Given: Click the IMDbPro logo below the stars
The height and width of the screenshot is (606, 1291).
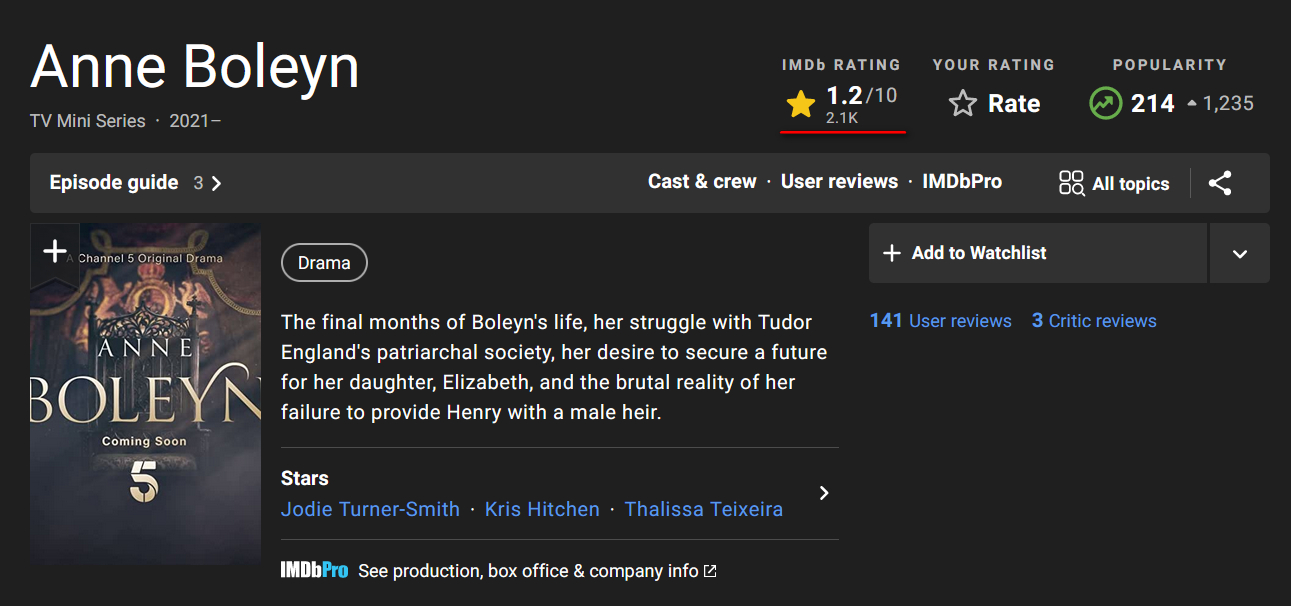Looking at the screenshot, I should [314, 571].
